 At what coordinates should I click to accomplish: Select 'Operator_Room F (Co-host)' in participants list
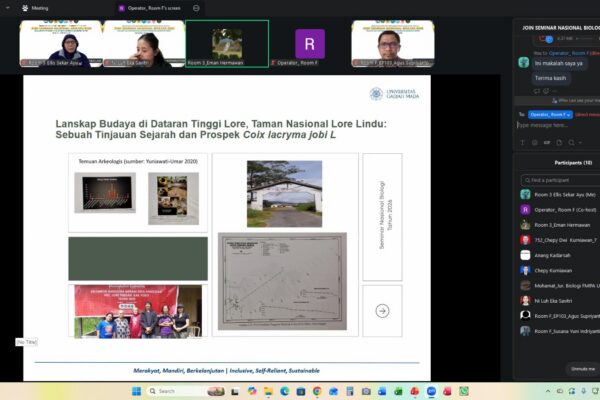559,210
